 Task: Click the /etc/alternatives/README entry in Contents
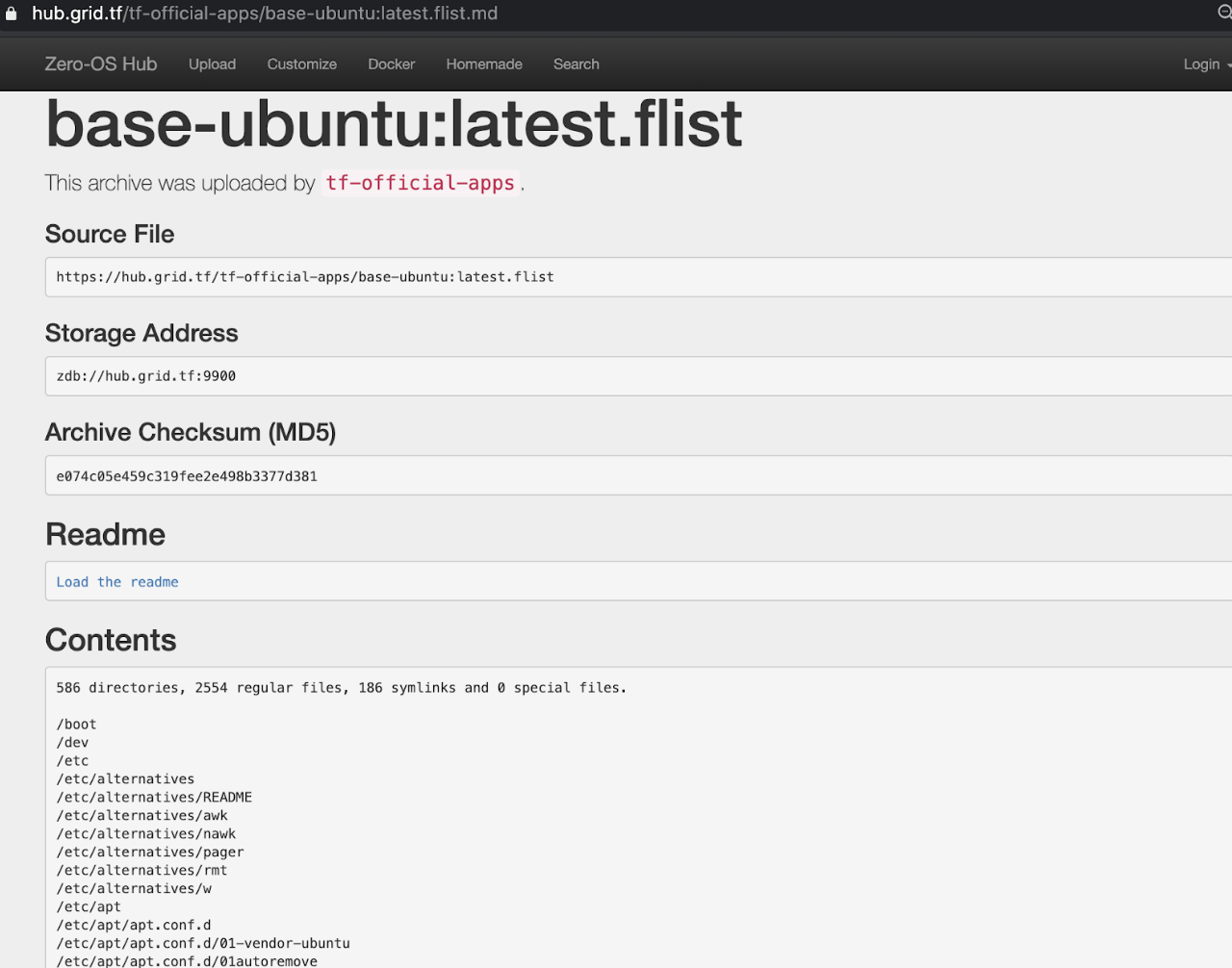pos(154,798)
